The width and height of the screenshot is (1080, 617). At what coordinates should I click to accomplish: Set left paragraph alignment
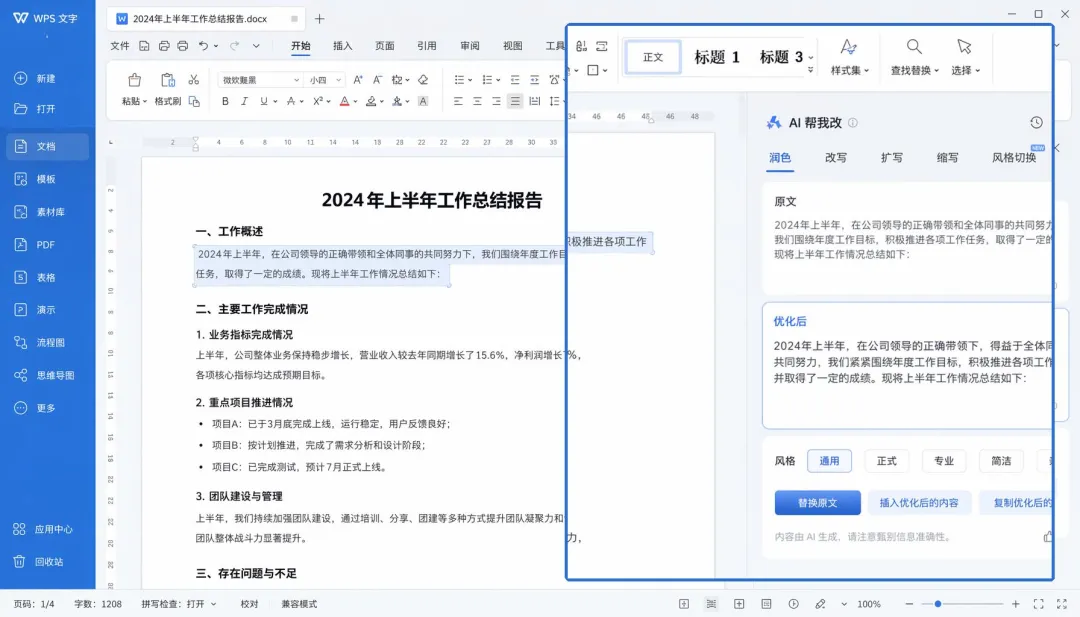tap(458, 101)
